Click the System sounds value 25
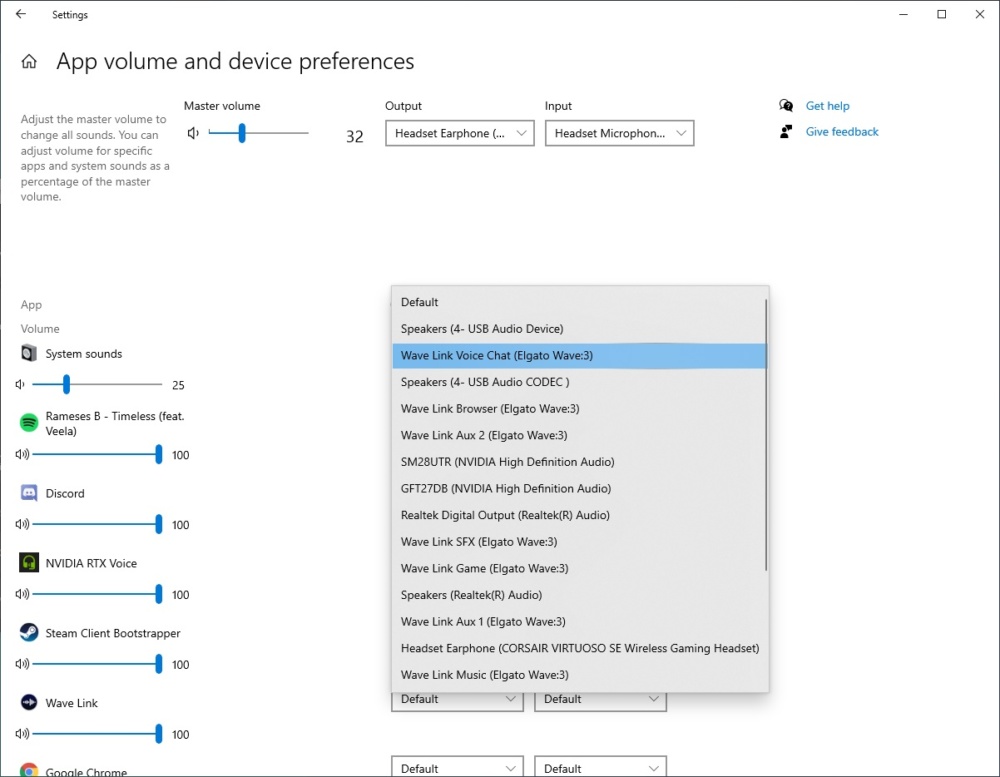The height and width of the screenshot is (777, 1000). click(x=178, y=385)
